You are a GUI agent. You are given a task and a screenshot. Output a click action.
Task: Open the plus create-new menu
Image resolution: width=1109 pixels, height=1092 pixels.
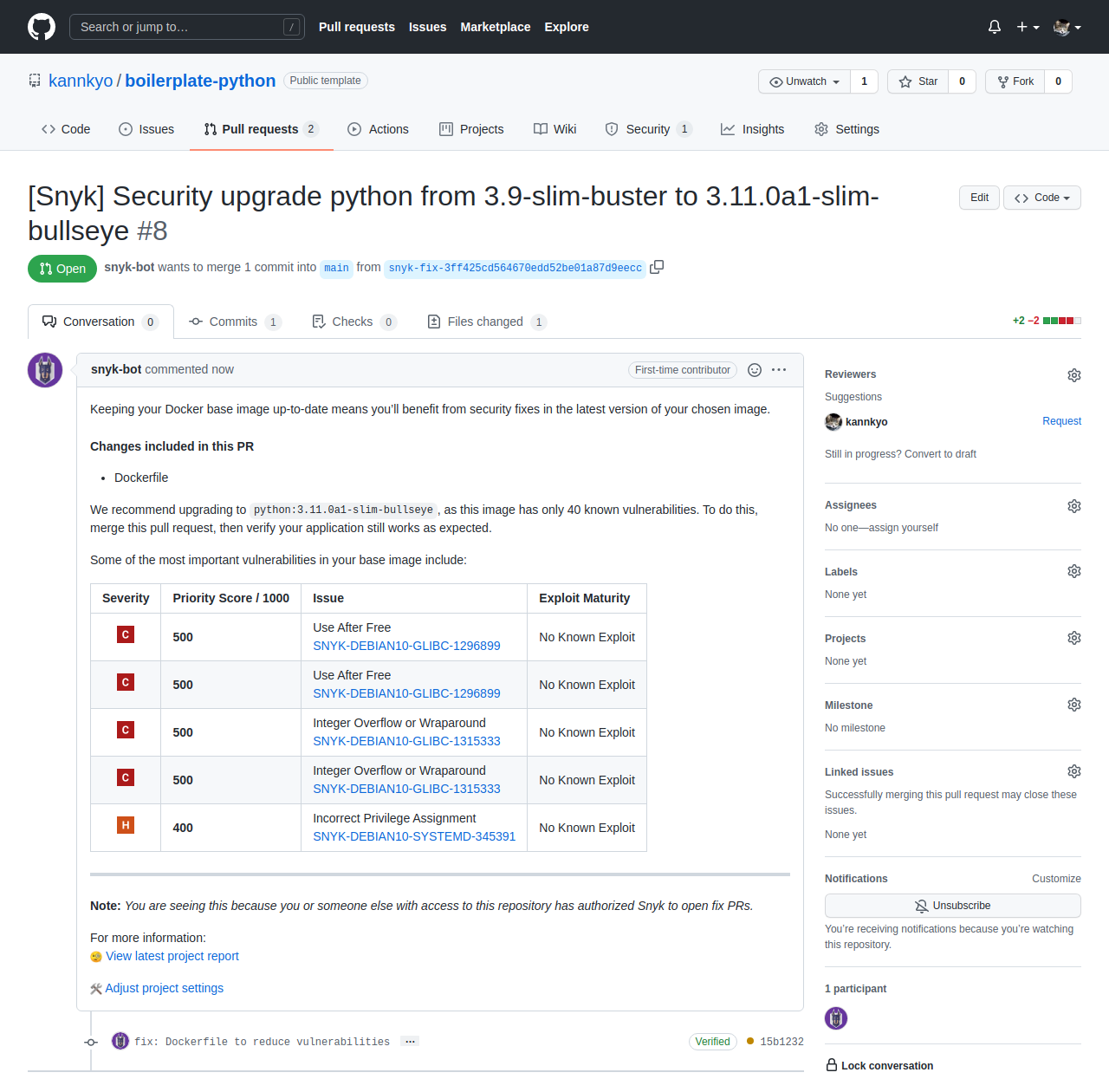pos(1028,27)
